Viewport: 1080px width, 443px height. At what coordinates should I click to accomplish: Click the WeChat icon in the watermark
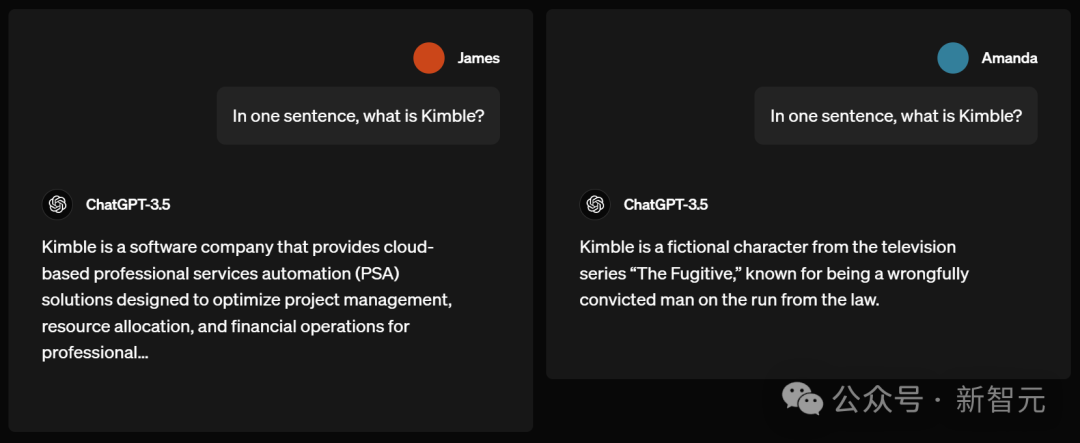803,400
